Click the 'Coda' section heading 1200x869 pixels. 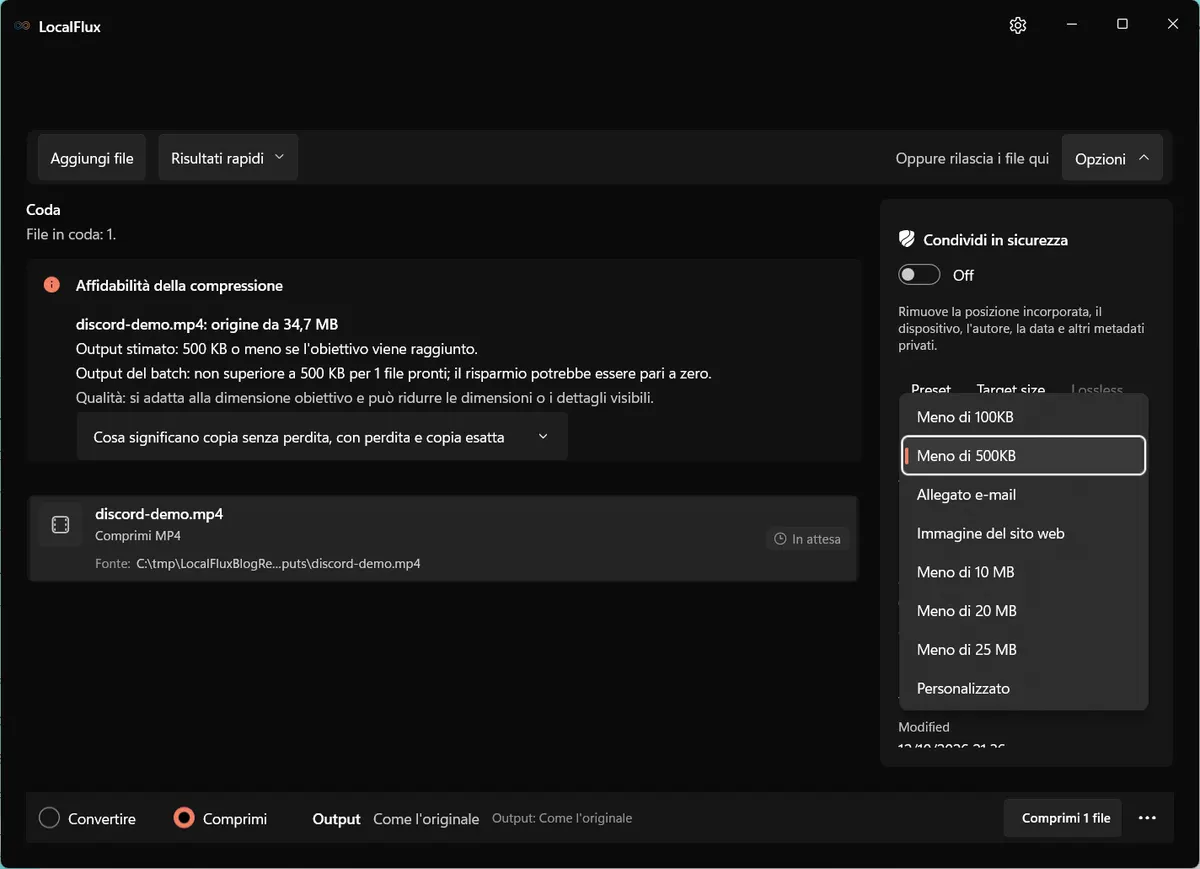click(x=43, y=210)
